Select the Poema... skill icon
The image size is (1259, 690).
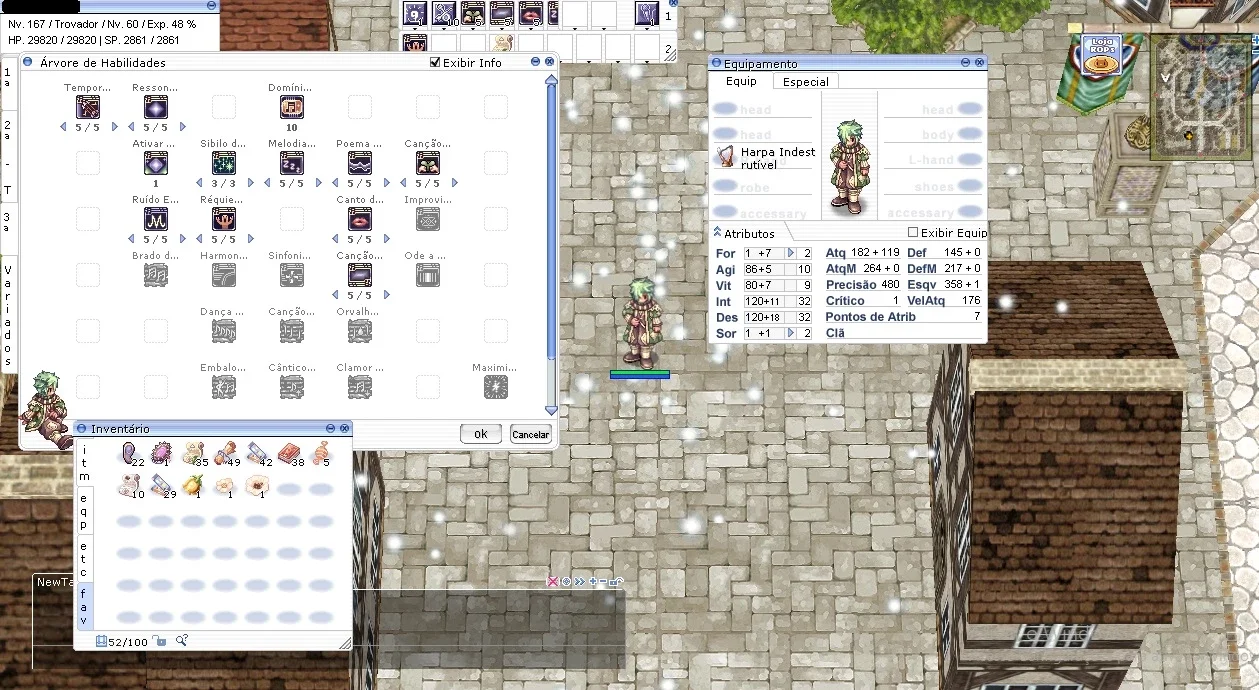click(359, 163)
